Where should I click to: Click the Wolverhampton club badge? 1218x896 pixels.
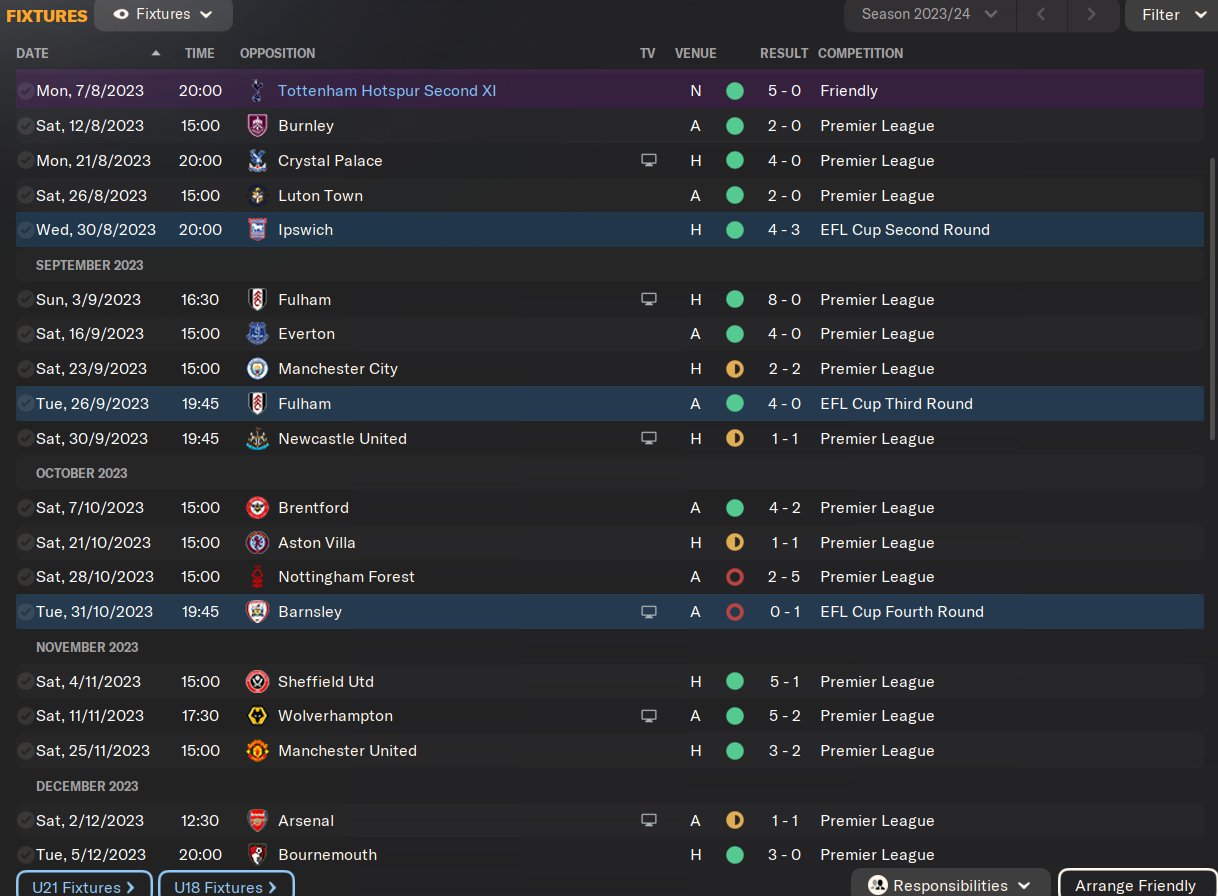pyautogui.click(x=257, y=716)
